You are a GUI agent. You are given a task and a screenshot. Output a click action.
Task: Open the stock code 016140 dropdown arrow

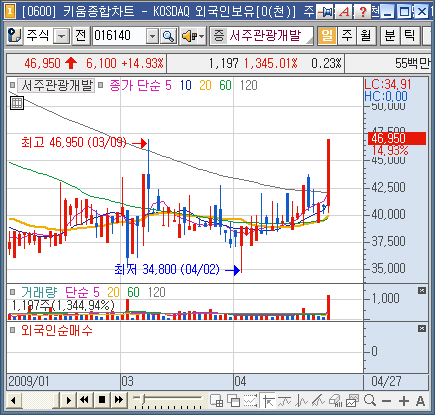(152, 36)
